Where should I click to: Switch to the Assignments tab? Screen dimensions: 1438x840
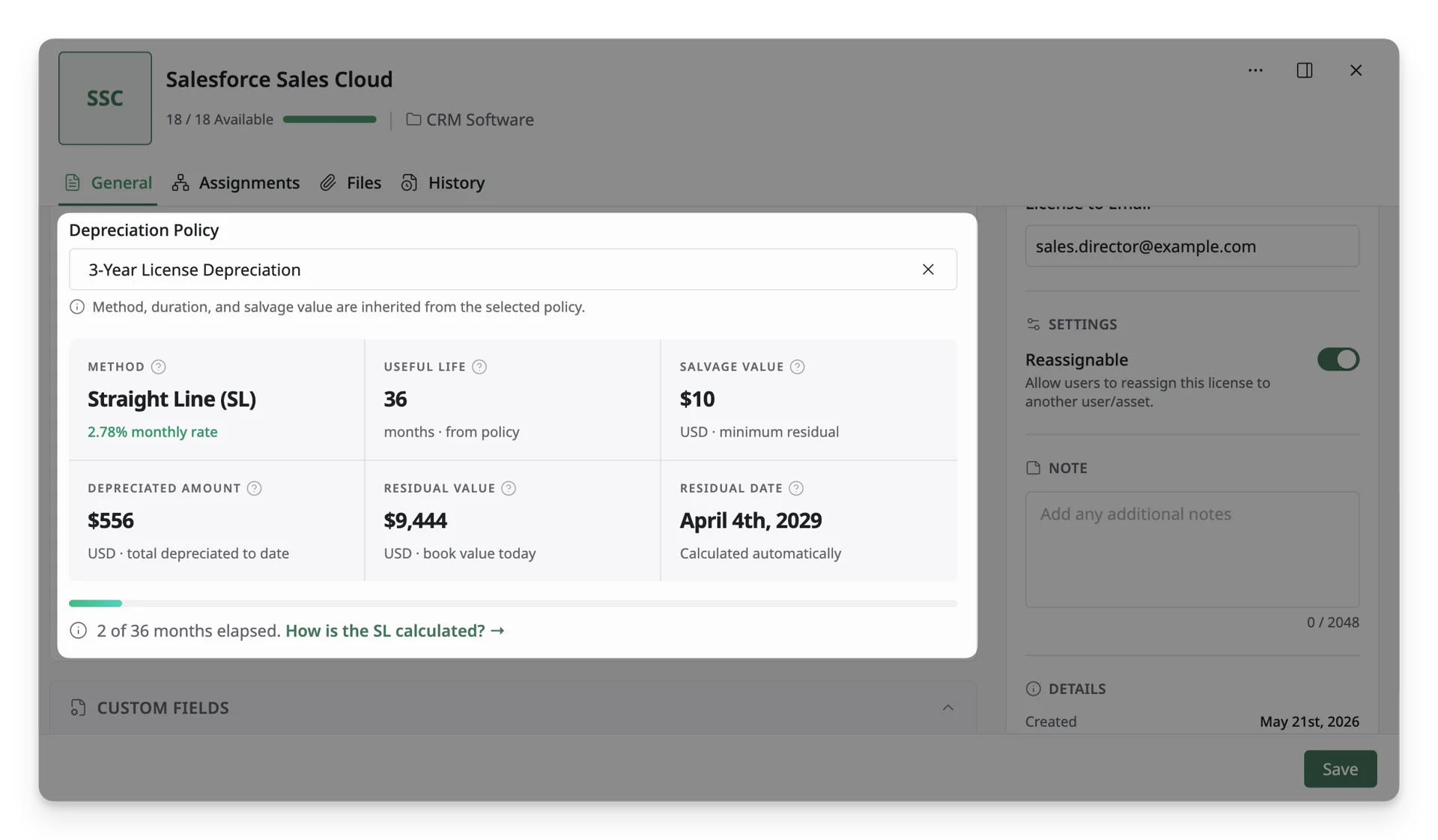(236, 183)
